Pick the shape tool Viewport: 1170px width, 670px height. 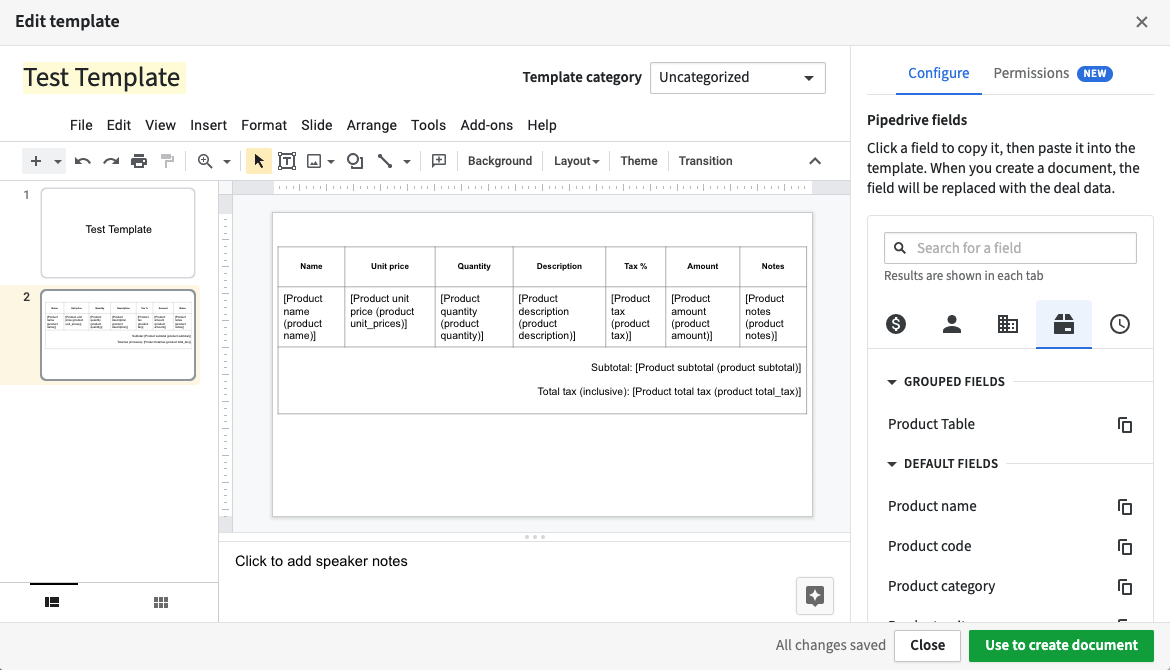pyautogui.click(x=355, y=160)
